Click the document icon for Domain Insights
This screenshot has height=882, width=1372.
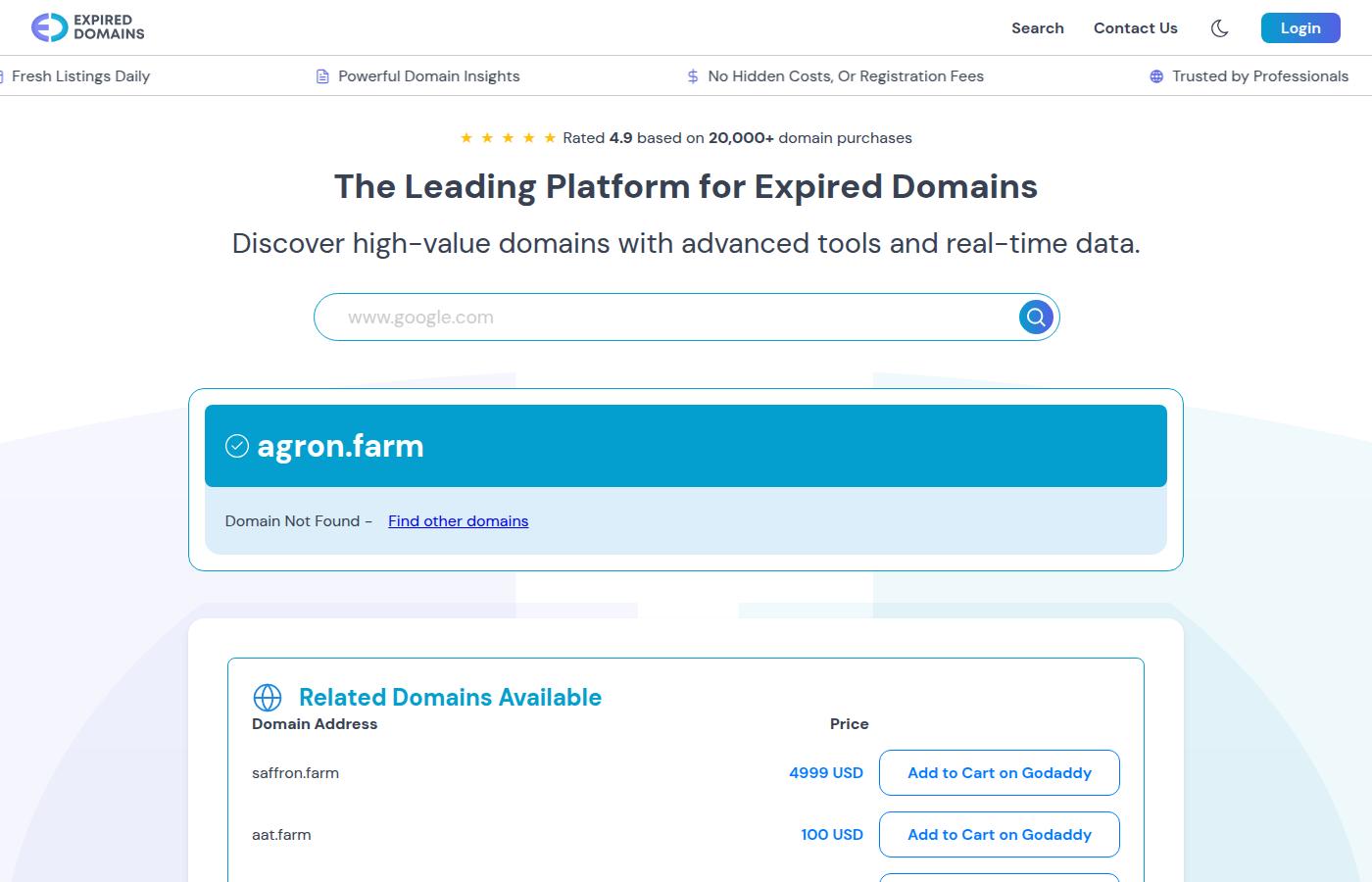pos(322,76)
